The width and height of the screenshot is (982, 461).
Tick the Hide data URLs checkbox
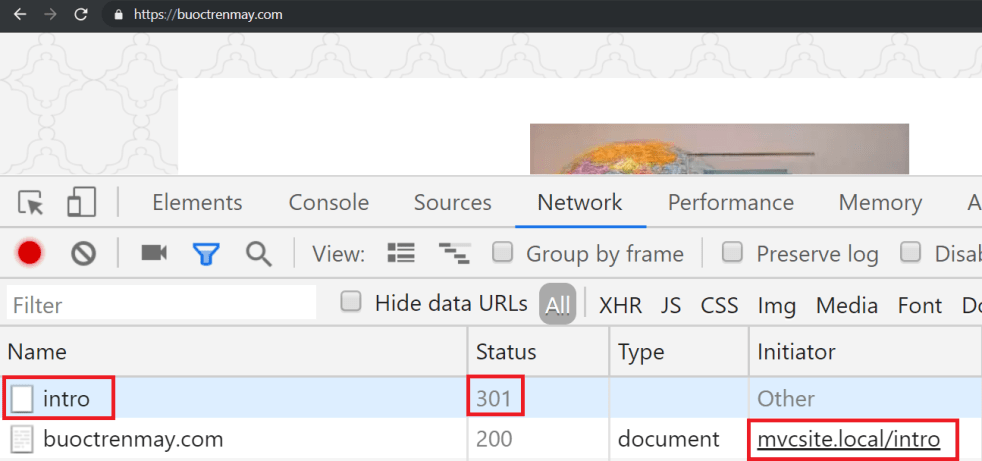pos(351,302)
